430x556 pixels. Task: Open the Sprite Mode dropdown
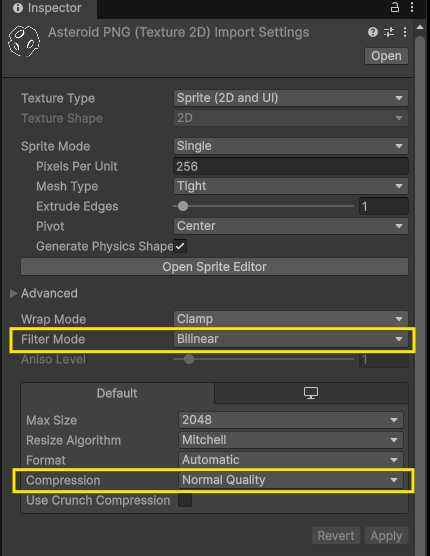point(291,146)
